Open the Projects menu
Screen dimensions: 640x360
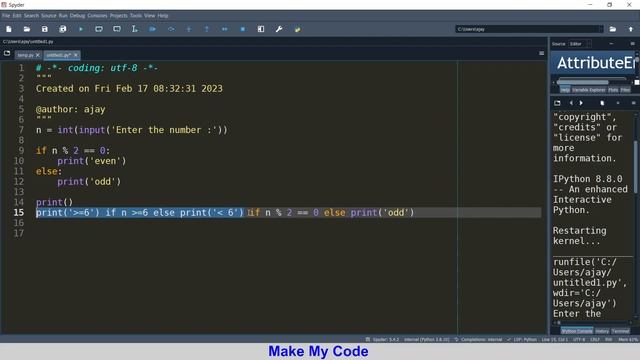tap(119, 16)
